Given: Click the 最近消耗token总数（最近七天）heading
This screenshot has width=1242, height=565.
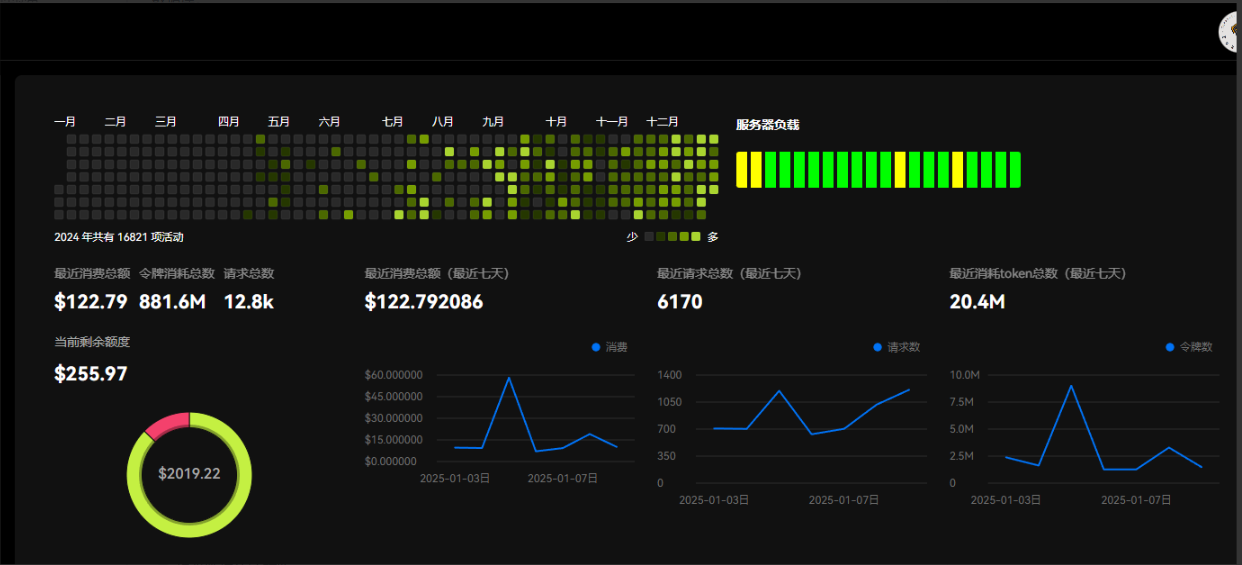Looking at the screenshot, I should (x=1038, y=273).
